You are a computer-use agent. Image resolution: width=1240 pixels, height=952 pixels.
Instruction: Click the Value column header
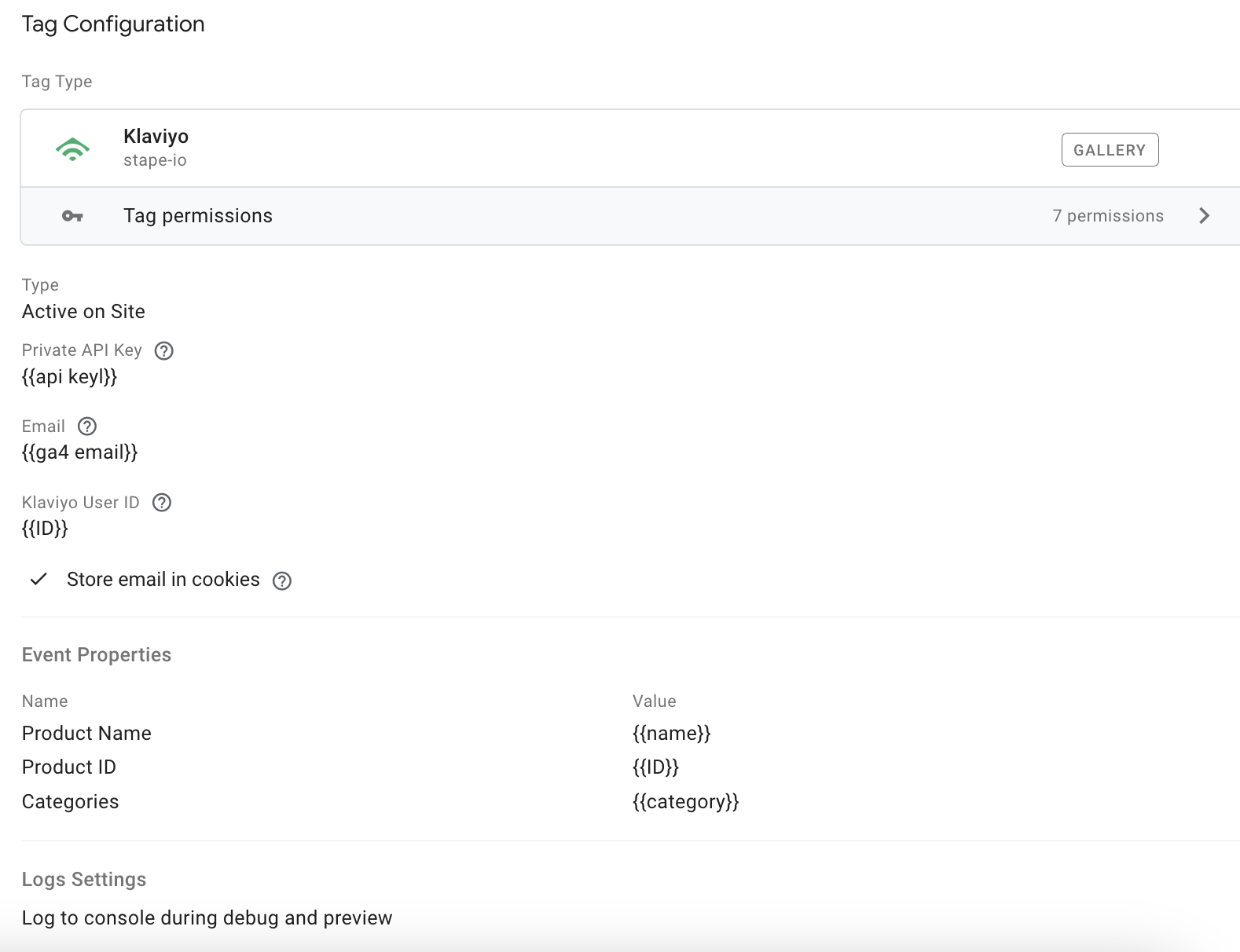click(654, 701)
